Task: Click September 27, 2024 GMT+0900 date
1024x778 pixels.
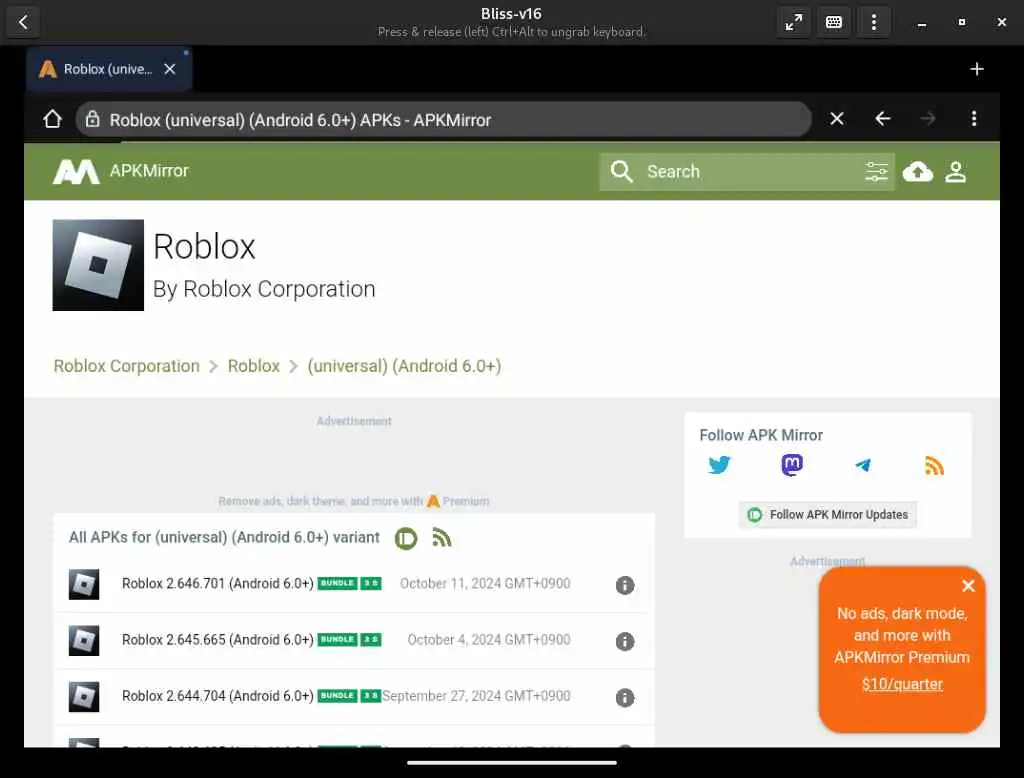Action: 476,696
